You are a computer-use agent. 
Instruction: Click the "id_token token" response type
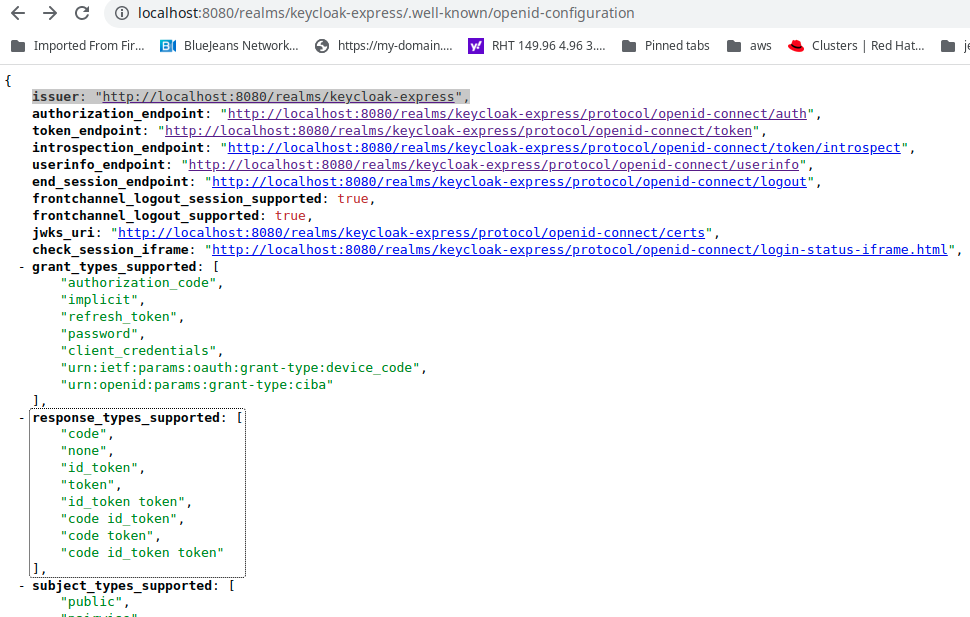[x=122, y=502]
